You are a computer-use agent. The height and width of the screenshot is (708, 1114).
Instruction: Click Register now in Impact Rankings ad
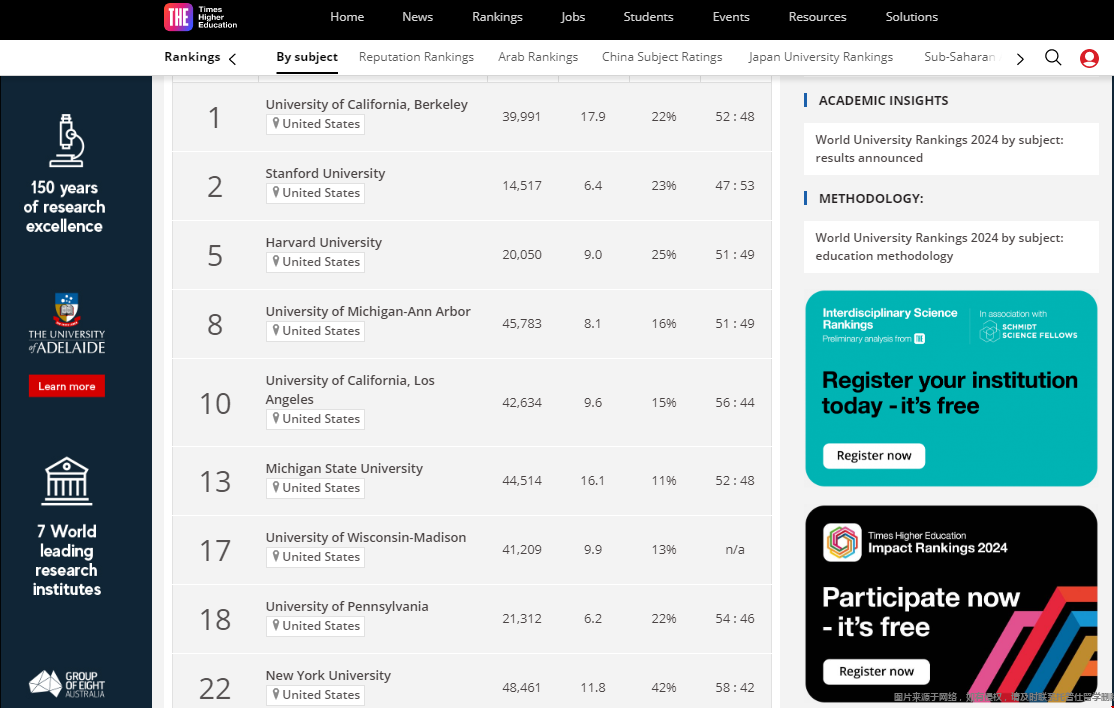point(877,672)
